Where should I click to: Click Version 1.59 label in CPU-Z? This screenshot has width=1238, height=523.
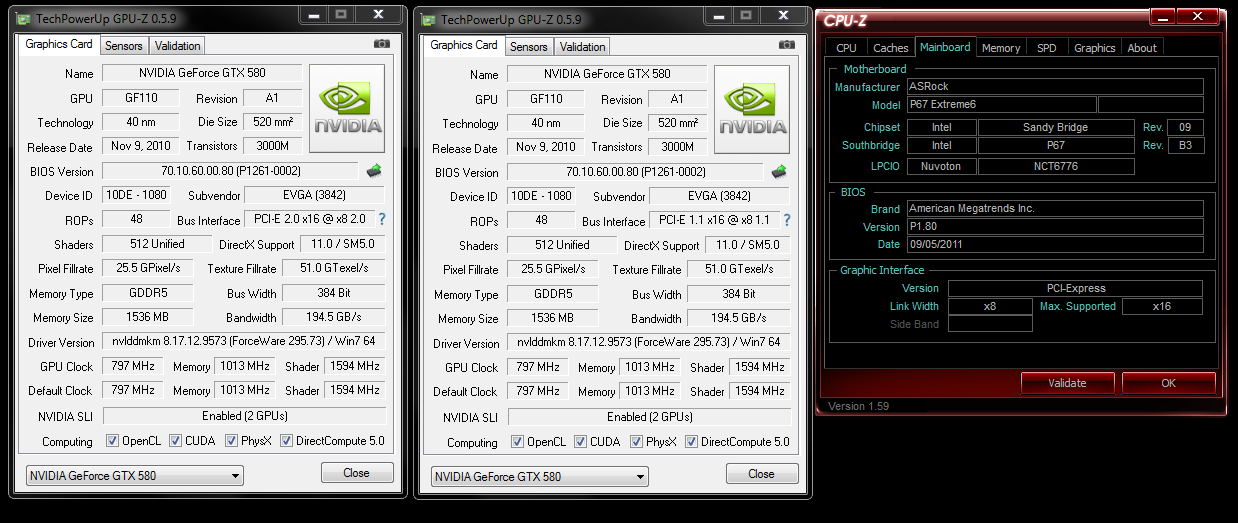(x=859, y=406)
